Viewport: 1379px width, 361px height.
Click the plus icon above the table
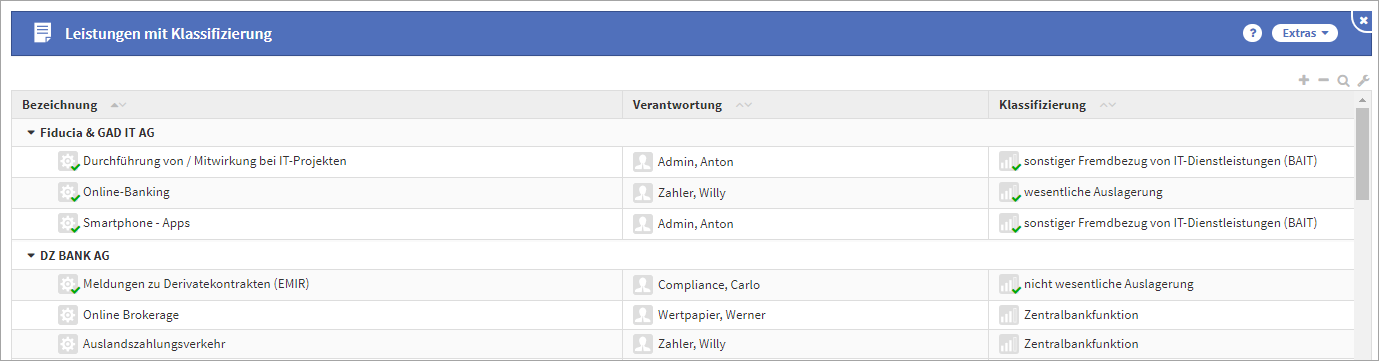click(x=1304, y=80)
